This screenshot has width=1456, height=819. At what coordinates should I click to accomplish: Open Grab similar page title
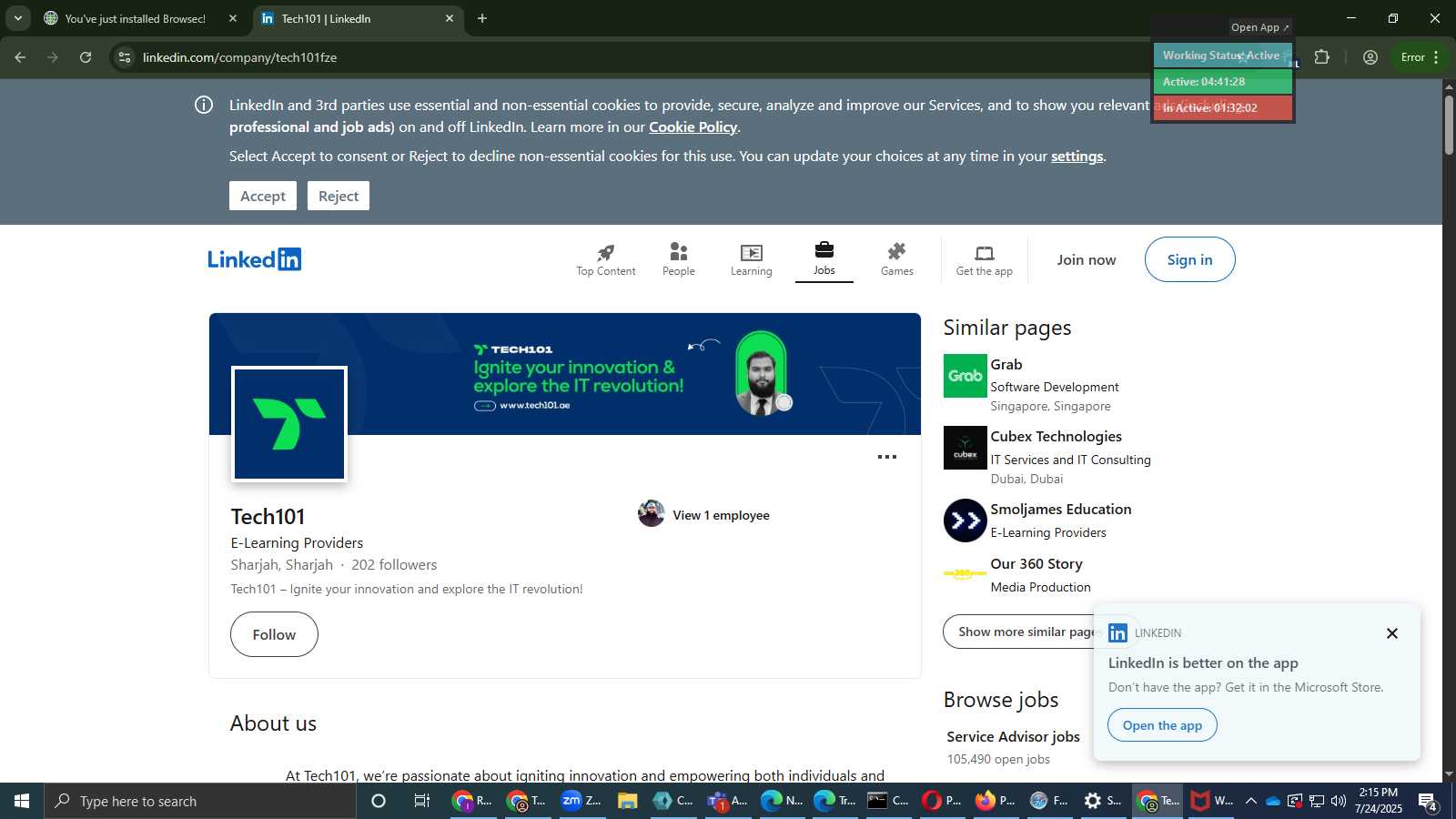tap(1006, 364)
